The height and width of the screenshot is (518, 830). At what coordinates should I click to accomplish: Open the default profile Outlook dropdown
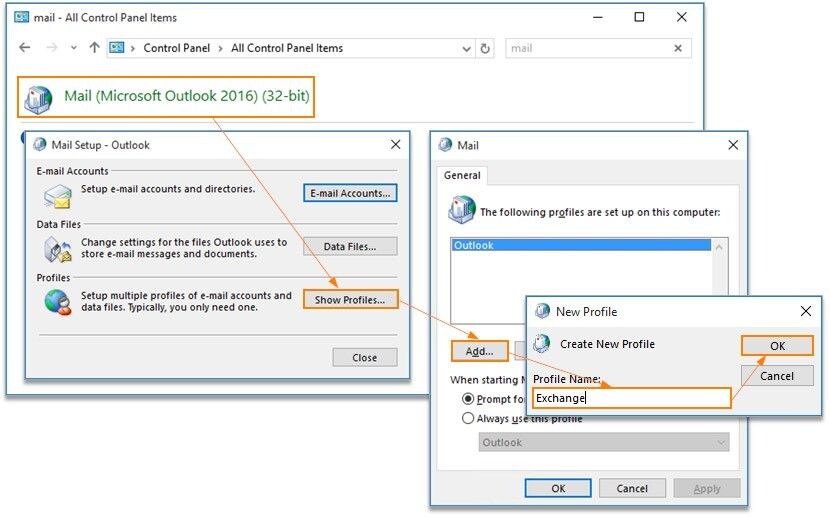pos(603,442)
